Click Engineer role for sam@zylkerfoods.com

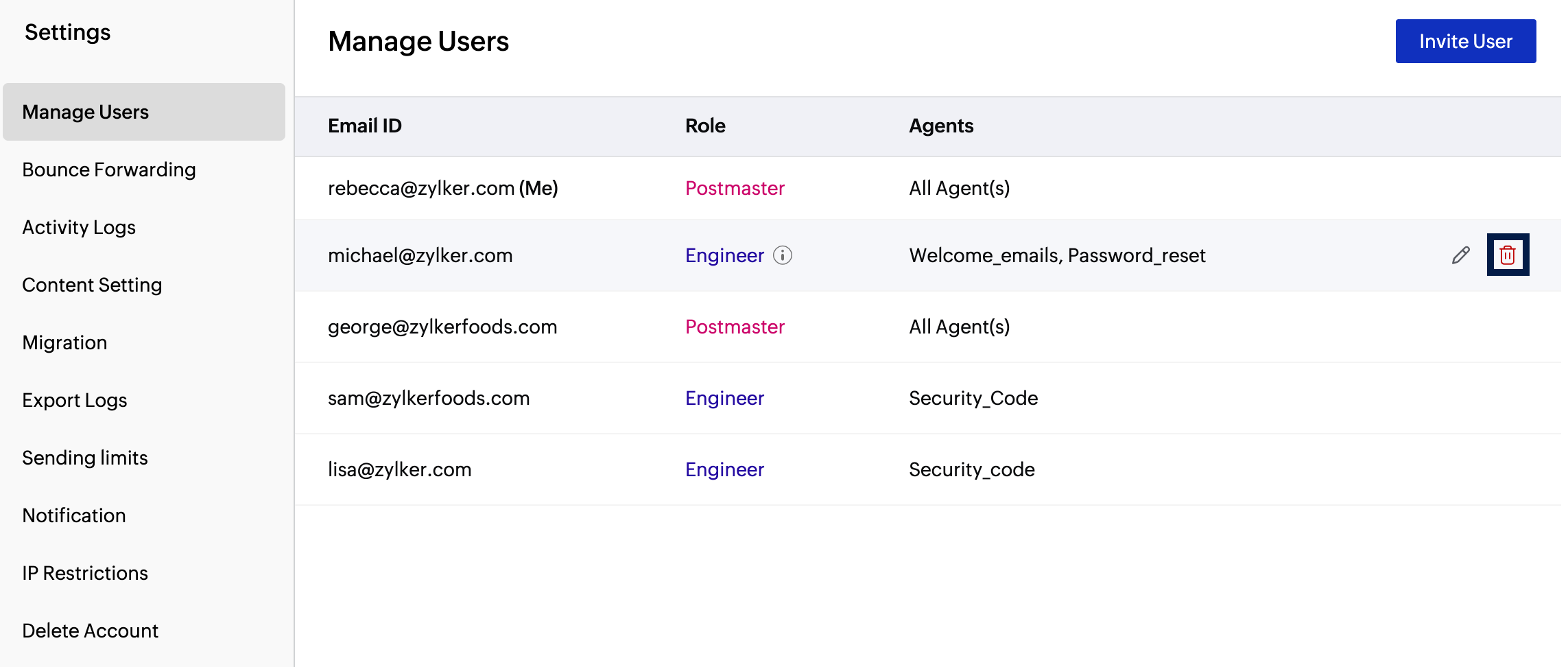coord(724,398)
